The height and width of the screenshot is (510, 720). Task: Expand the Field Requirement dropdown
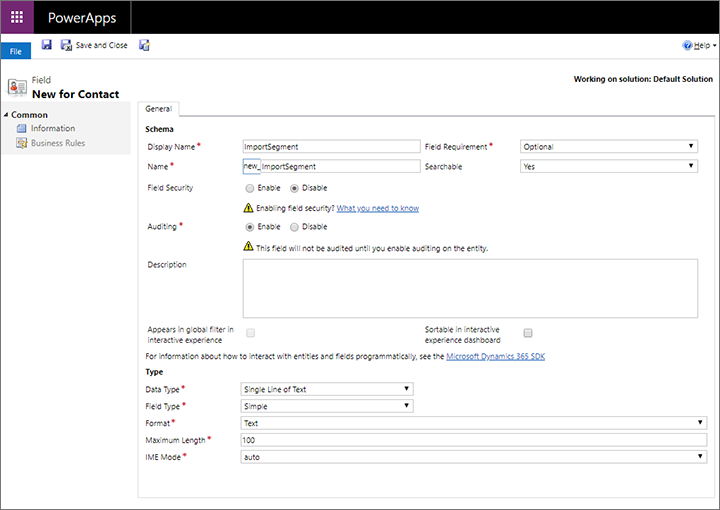point(608,147)
